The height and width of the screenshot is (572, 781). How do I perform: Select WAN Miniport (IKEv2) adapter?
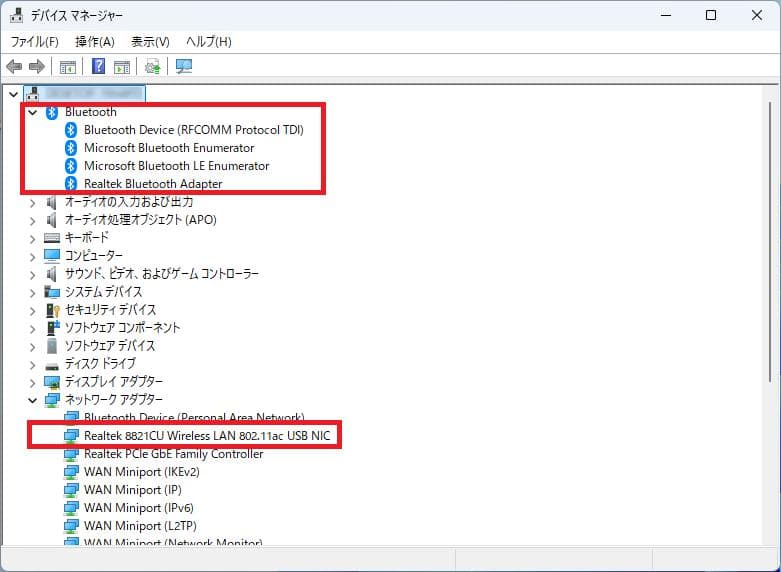click(141, 472)
